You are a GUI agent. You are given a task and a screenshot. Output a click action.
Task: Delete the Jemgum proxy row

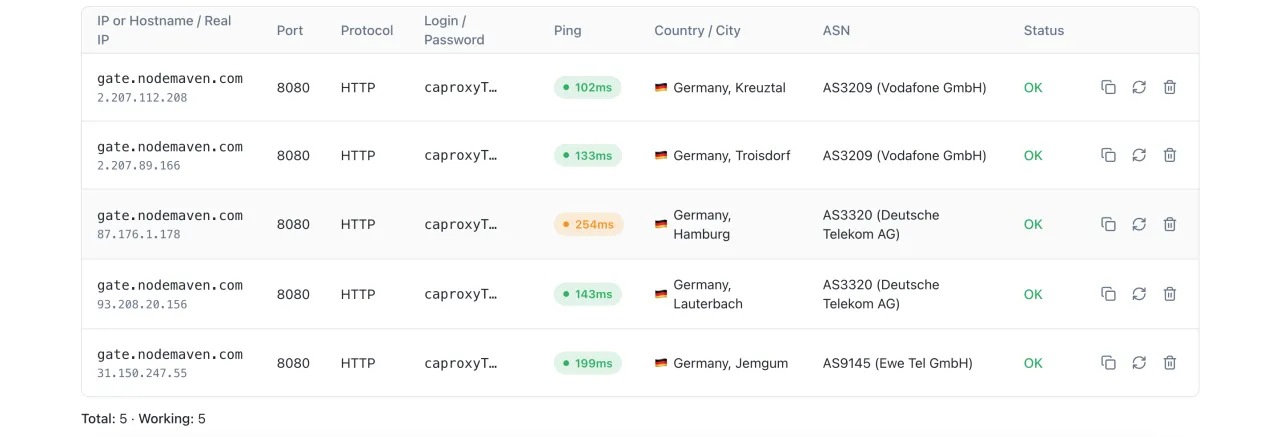tap(1170, 363)
